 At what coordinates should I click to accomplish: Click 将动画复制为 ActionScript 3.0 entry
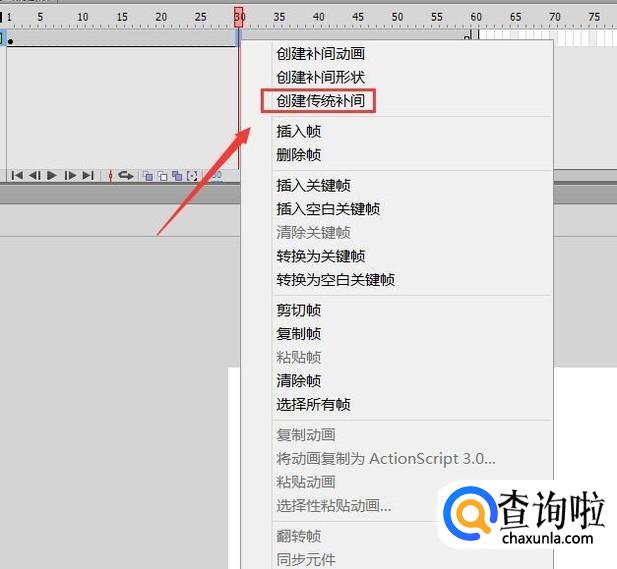click(x=386, y=458)
